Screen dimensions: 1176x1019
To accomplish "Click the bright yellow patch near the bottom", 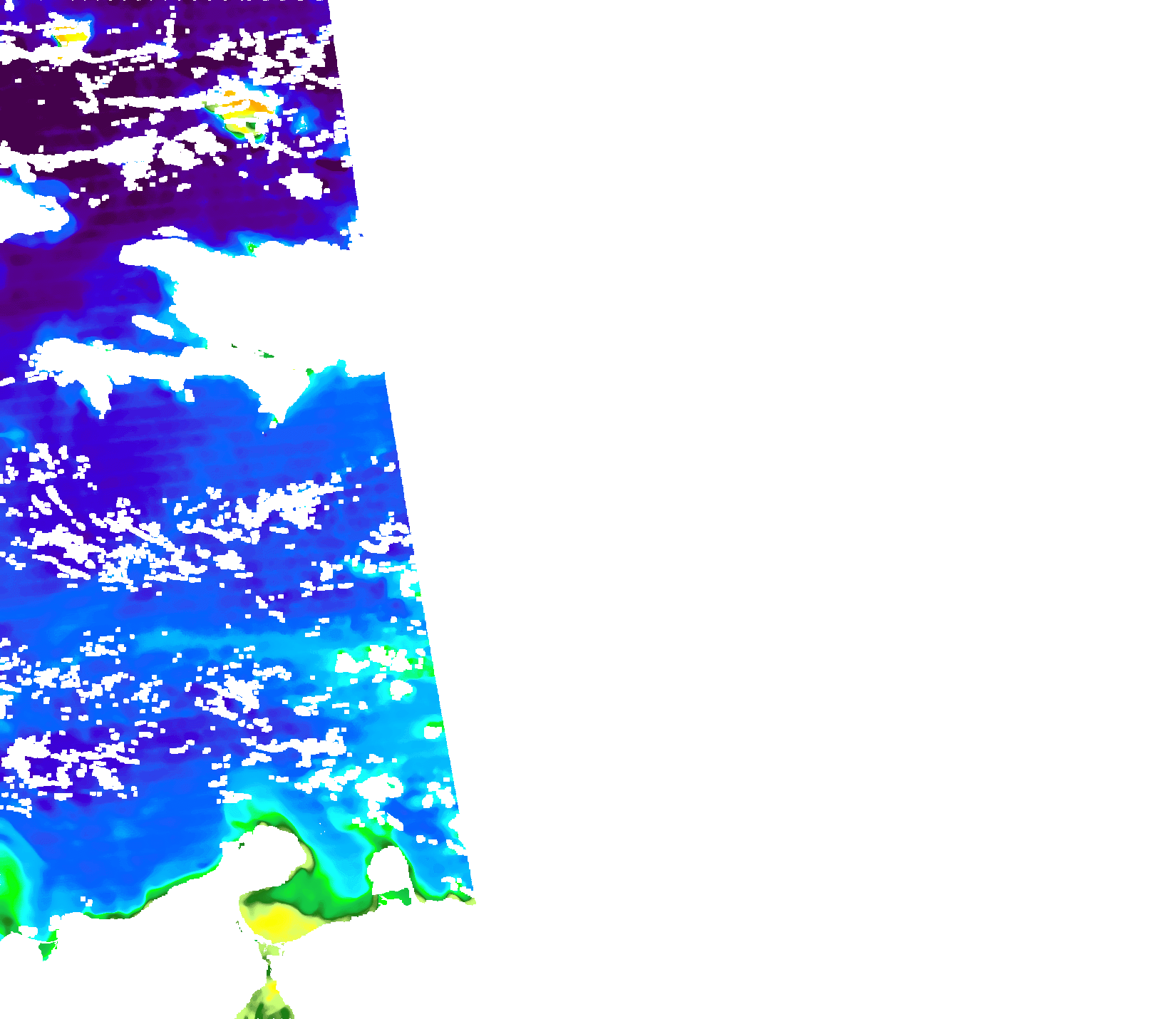I will point(278,921).
